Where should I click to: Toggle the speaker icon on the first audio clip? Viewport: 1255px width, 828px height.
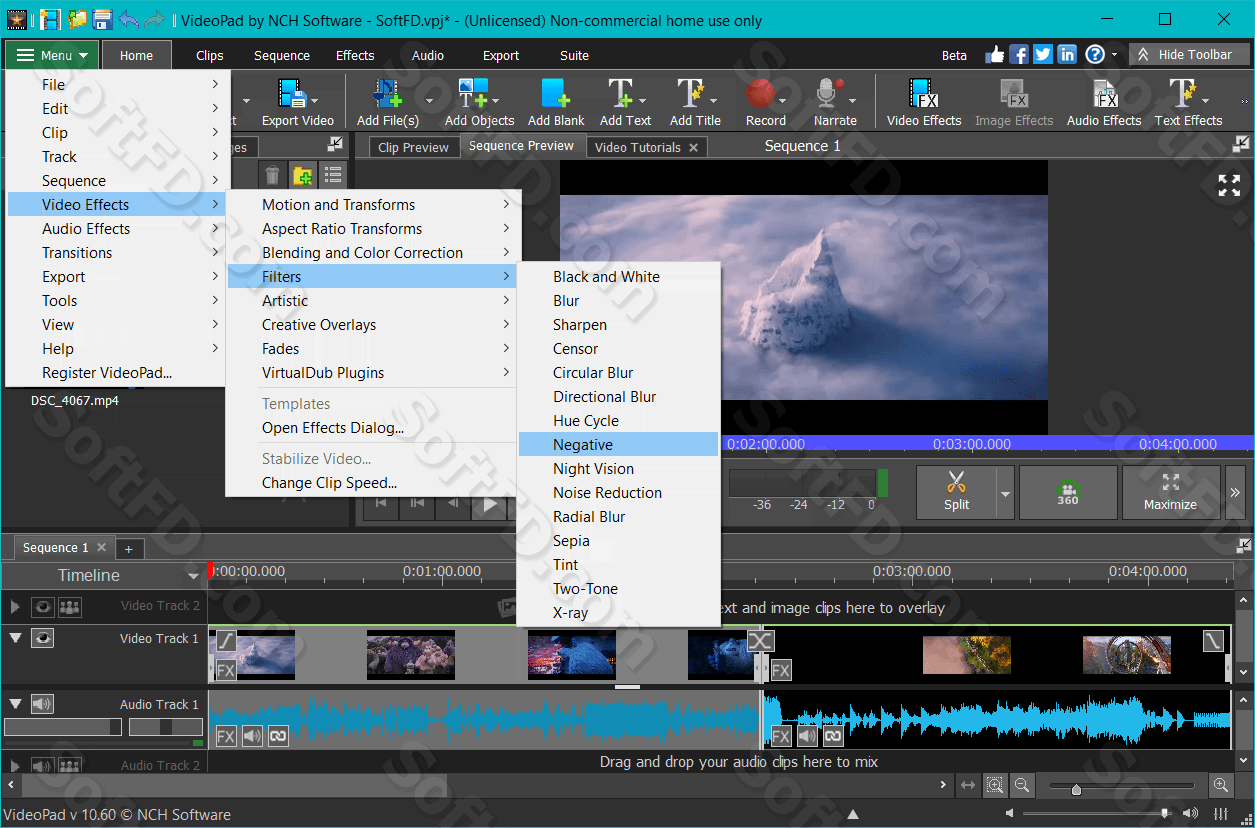coord(252,736)
